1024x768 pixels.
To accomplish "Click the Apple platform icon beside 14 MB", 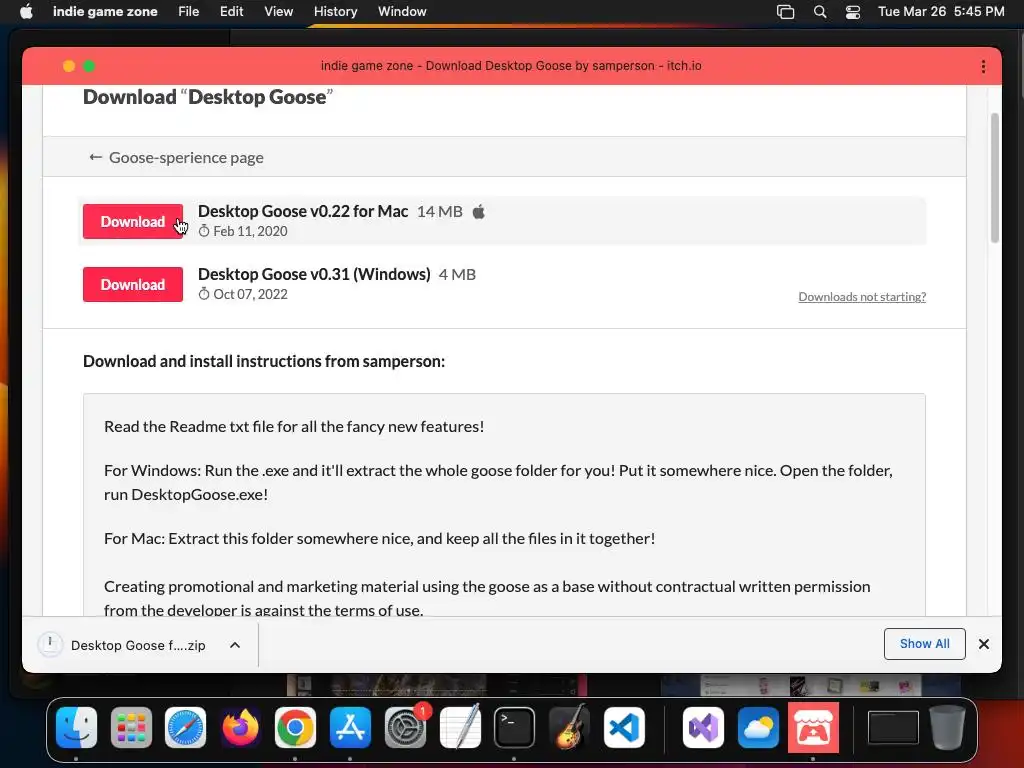I will click(479, 212).
